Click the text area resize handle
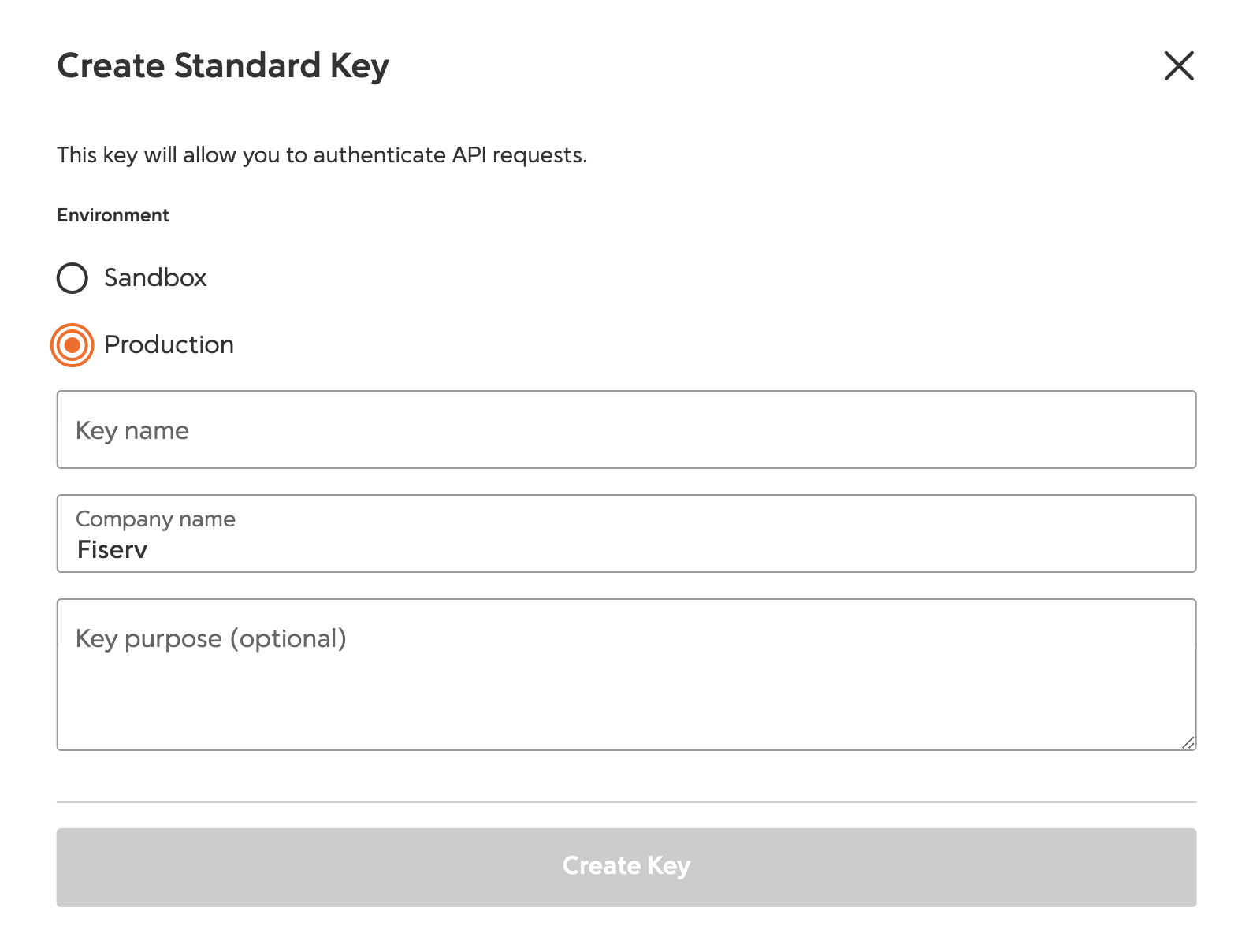Screen dimensions: 1253x952 (1188, 742)
